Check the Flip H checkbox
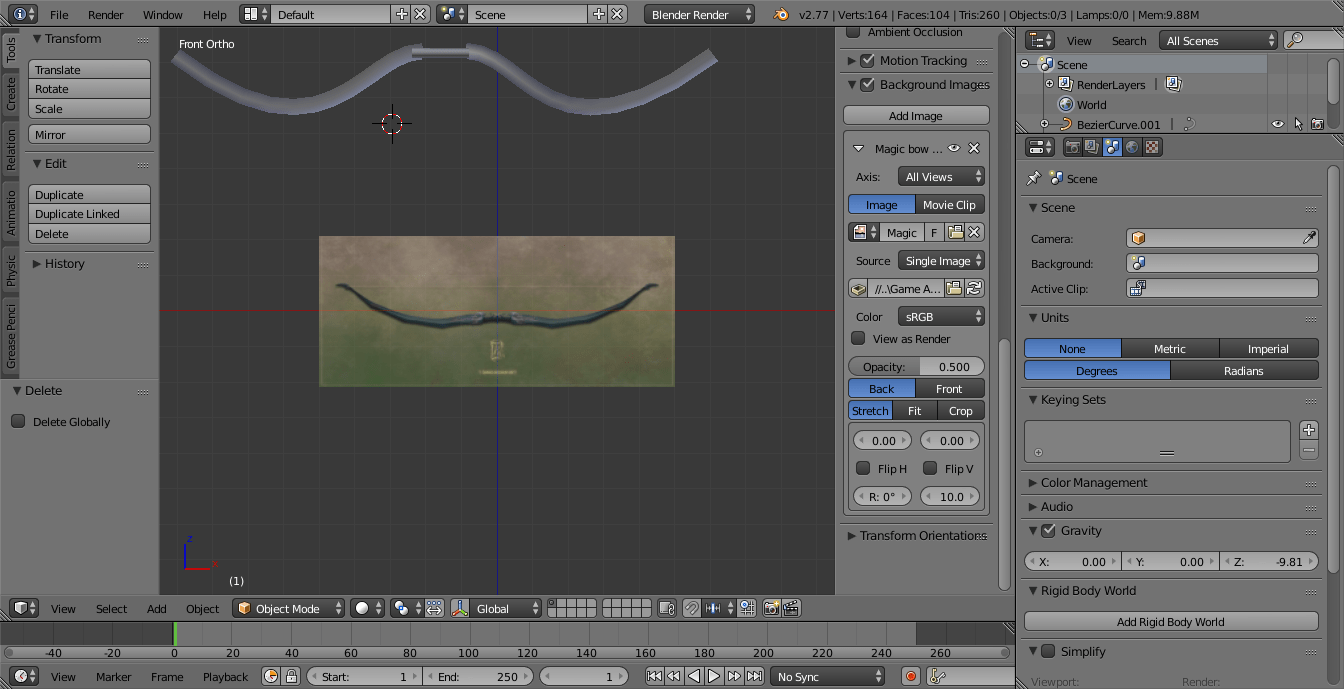The width and height of the screenshot is (1344, 689). click(864, 468)
